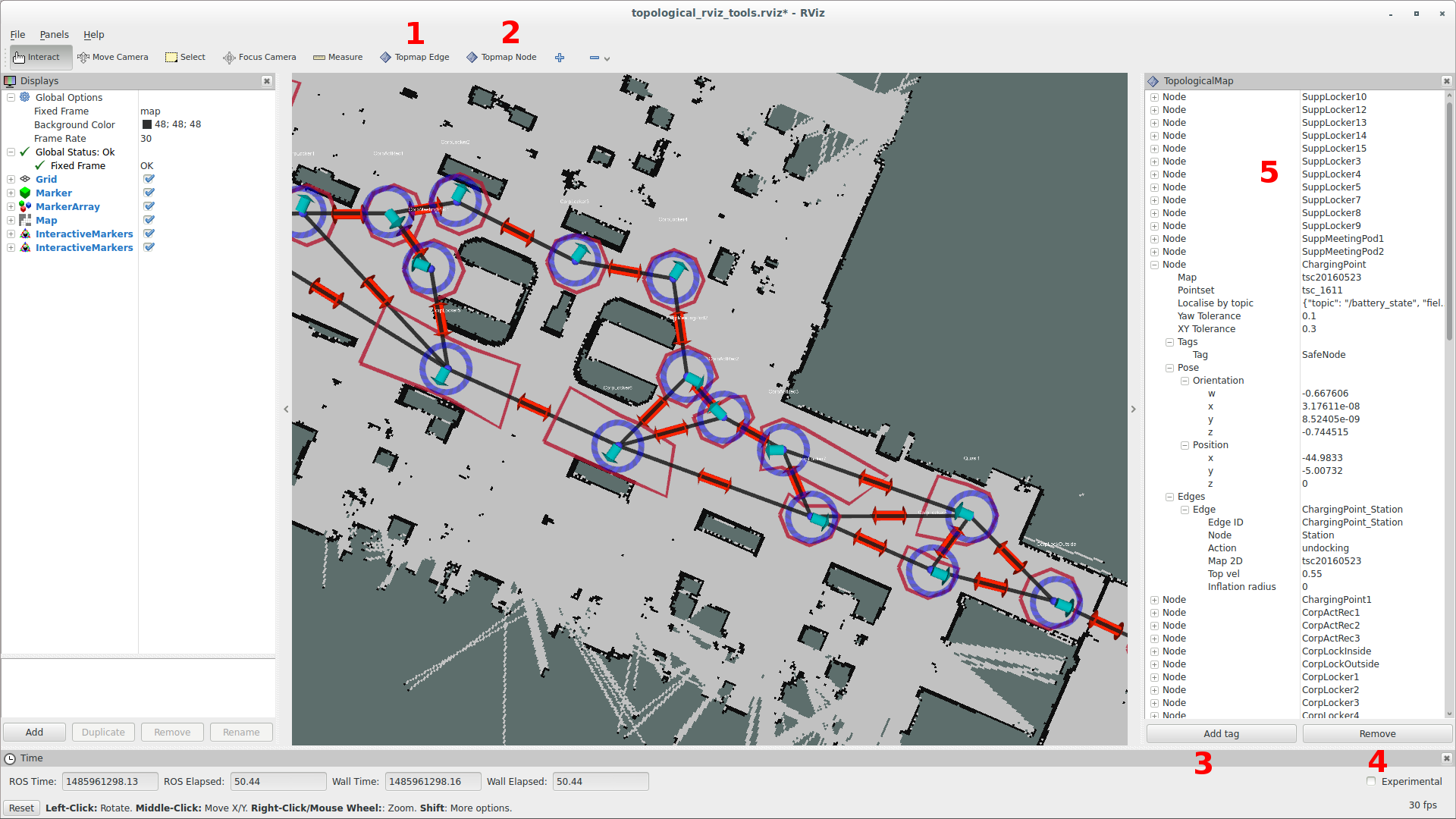Expand the SuppLocker10 node
1456x819 pixels.
coord(1154,97)
